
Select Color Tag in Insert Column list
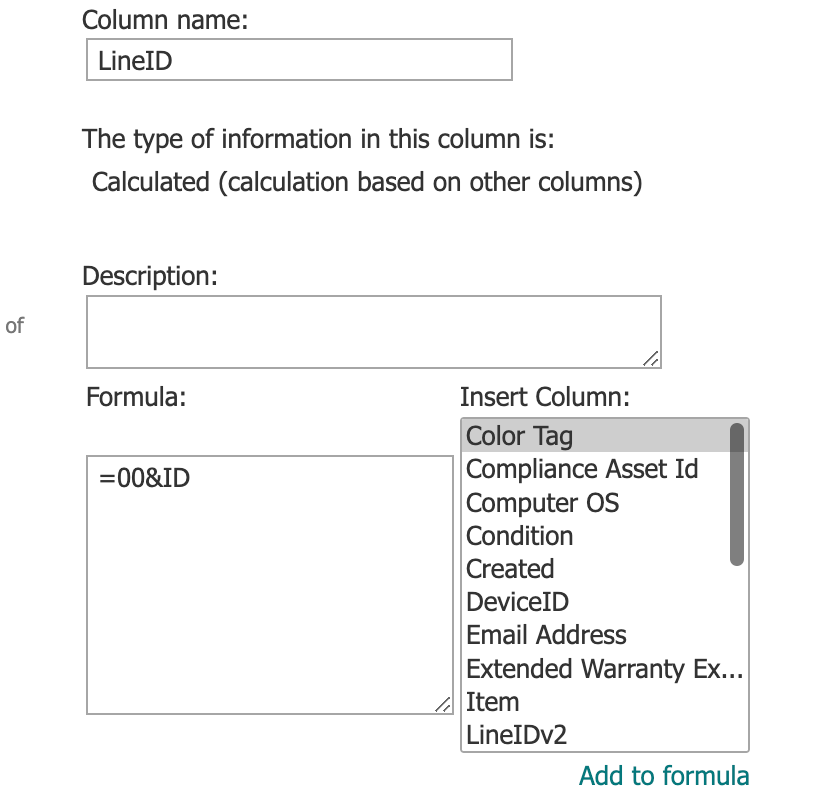(x=595, y=436)
